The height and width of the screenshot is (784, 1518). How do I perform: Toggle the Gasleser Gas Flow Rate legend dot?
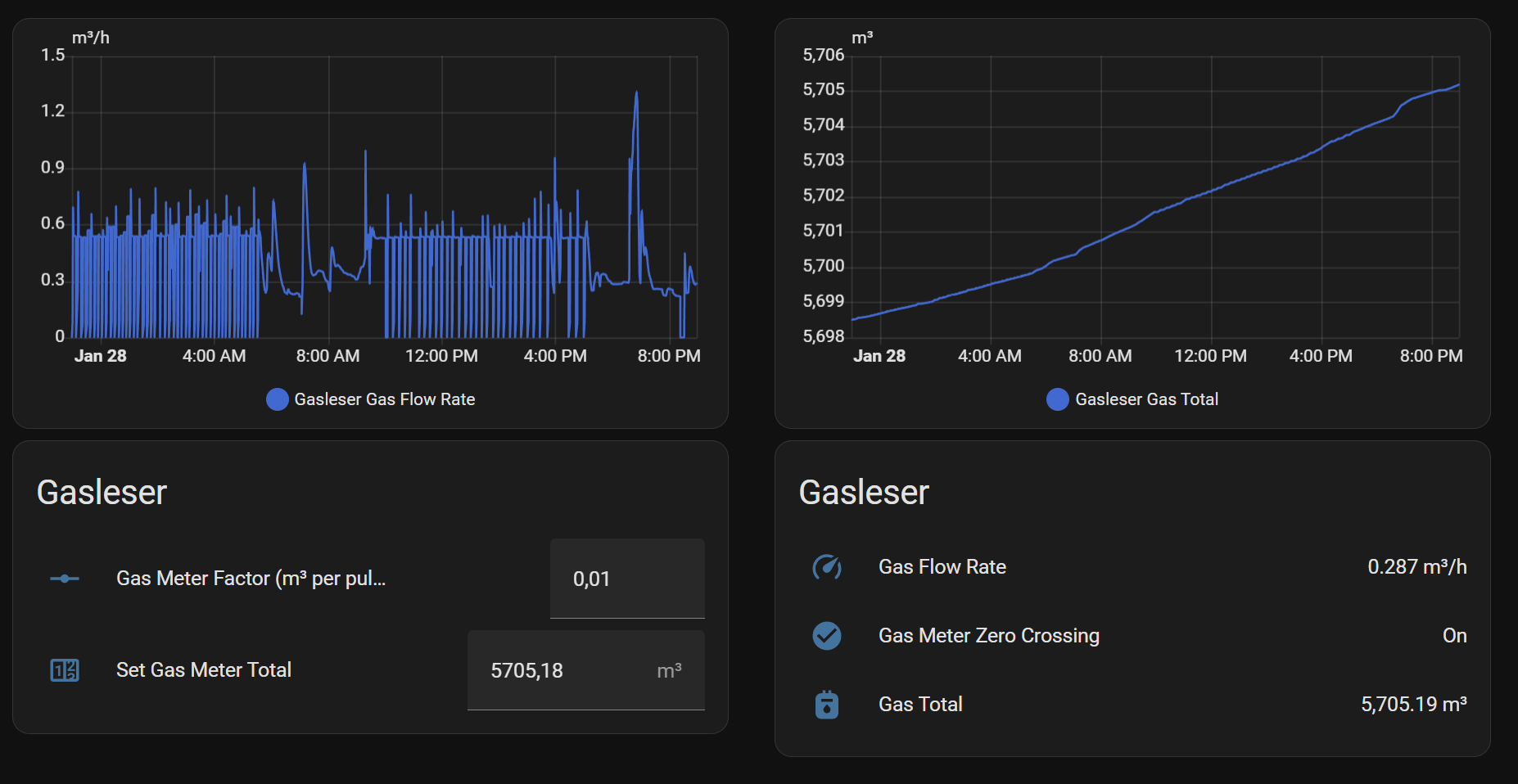coord(278,399)
